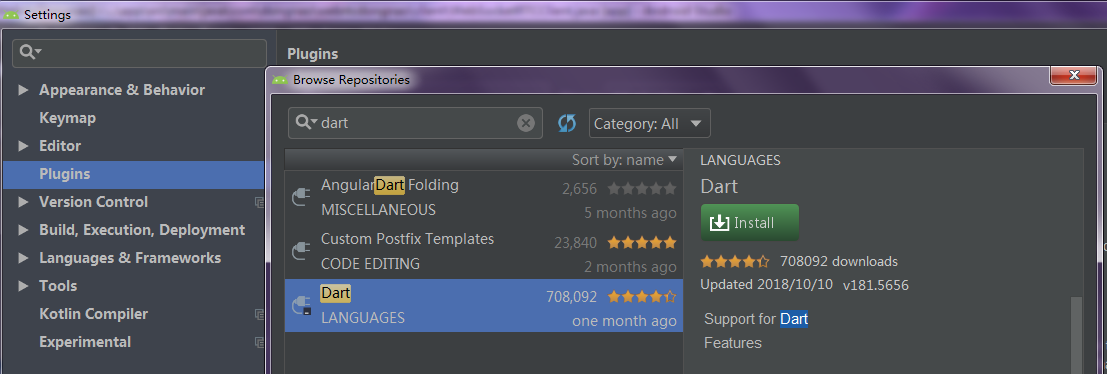This screenshot has height=374, width=1107.
Task: Expand Build, Execution, Deployment section
Action: click(x=23, y=230)
